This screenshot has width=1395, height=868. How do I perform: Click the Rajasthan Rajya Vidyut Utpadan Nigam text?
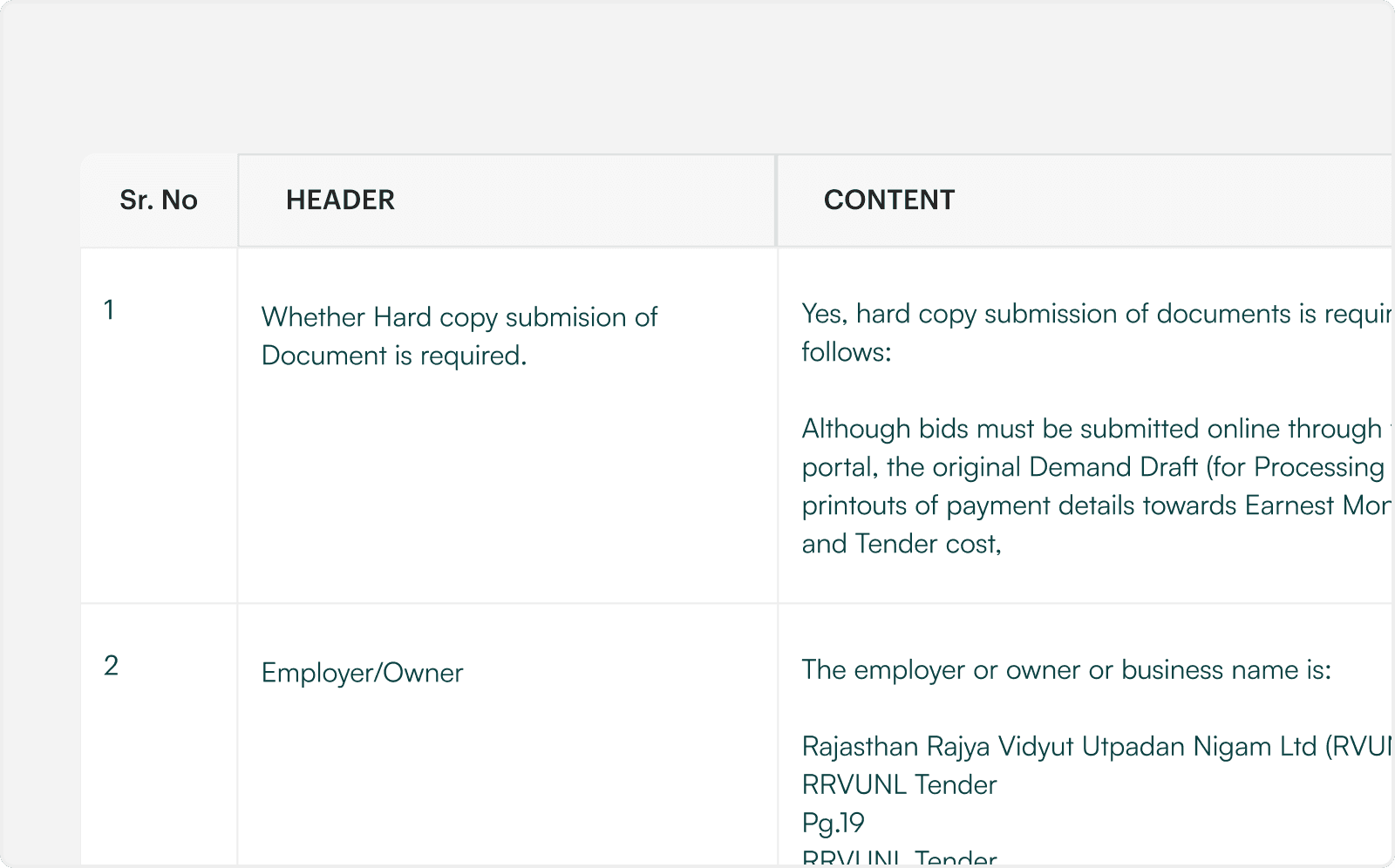tap(1090, 746)
